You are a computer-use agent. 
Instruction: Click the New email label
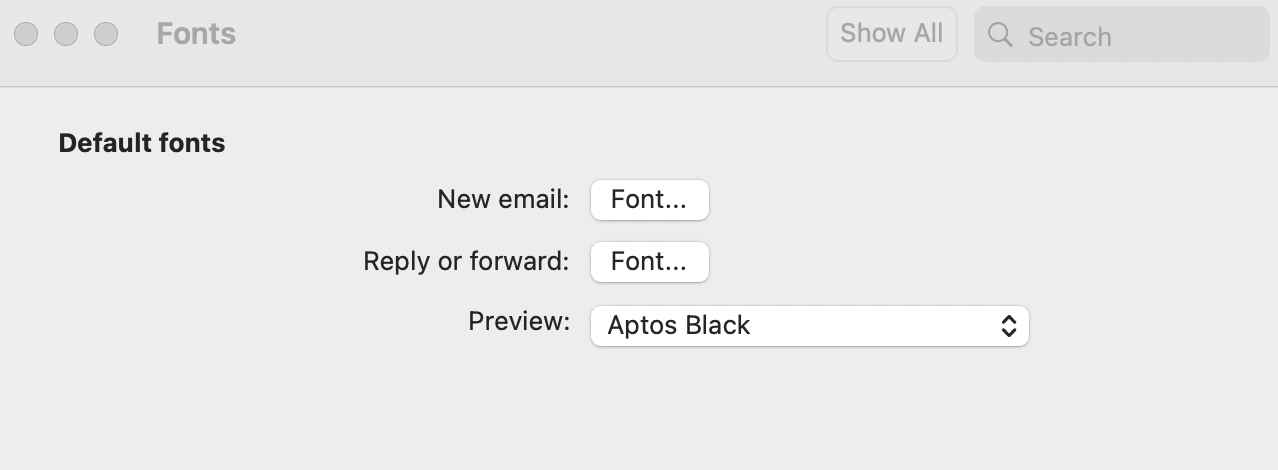503,200
